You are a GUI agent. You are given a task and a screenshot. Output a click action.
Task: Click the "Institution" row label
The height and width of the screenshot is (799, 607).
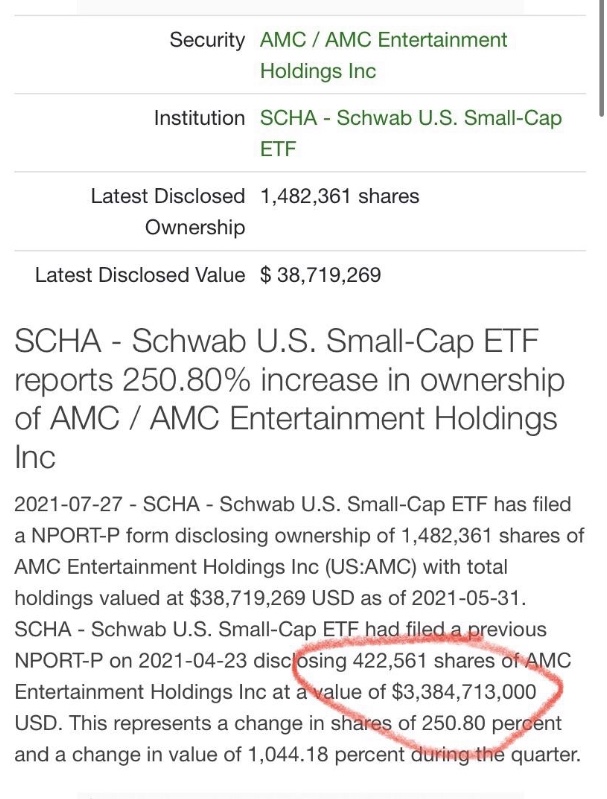pyautogui.click(x=199, y=118)
